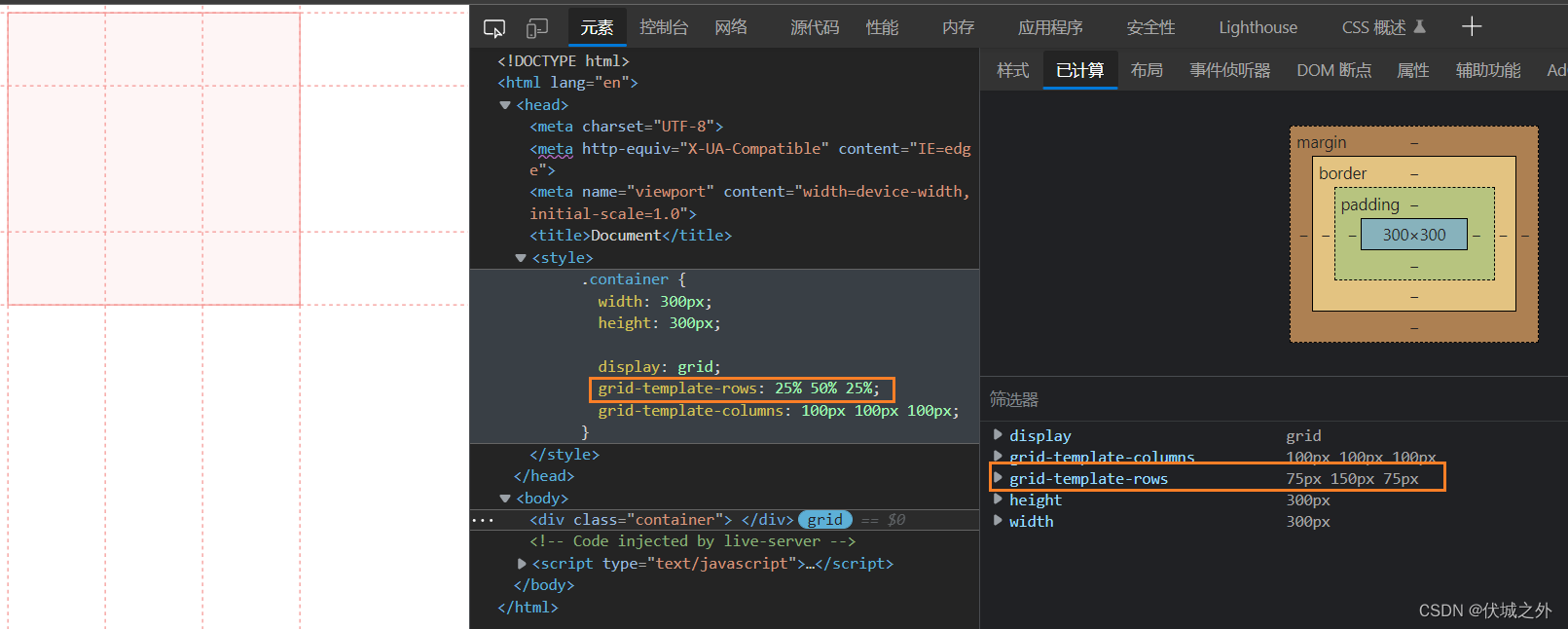
Task: Activate the inspect element picker icon
Action: 494,28
